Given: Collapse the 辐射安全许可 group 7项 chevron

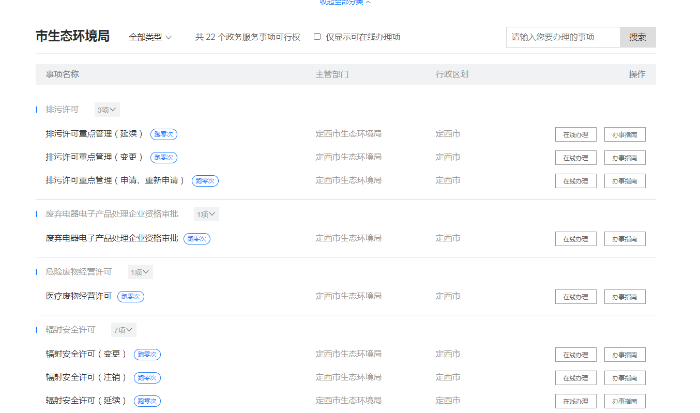Looking at the screenshot, I should (125, 329).
